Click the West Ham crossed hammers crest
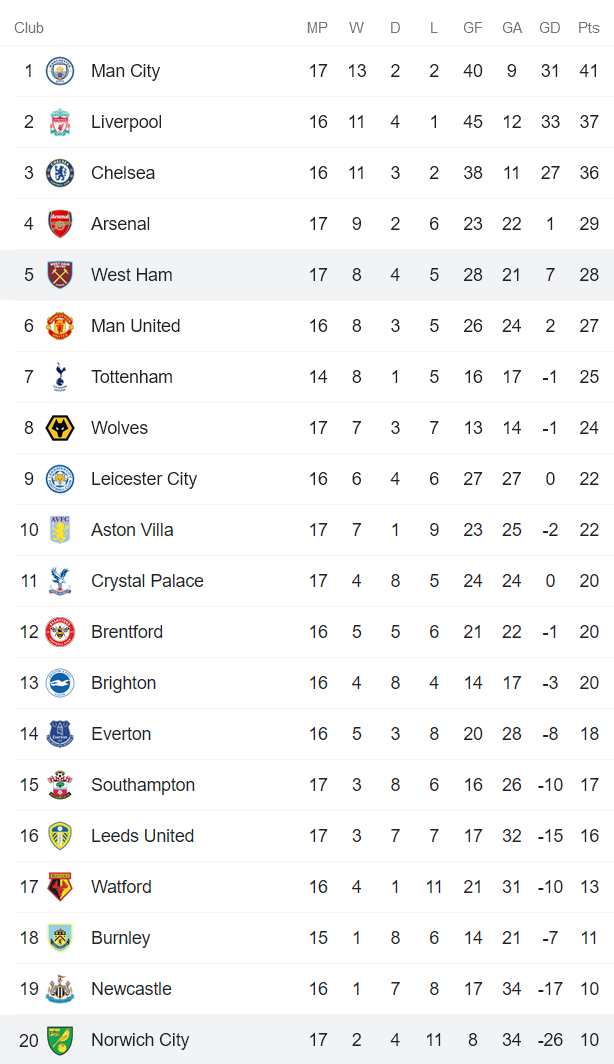Screen dimensions: 614x1064 click(60, 274)
